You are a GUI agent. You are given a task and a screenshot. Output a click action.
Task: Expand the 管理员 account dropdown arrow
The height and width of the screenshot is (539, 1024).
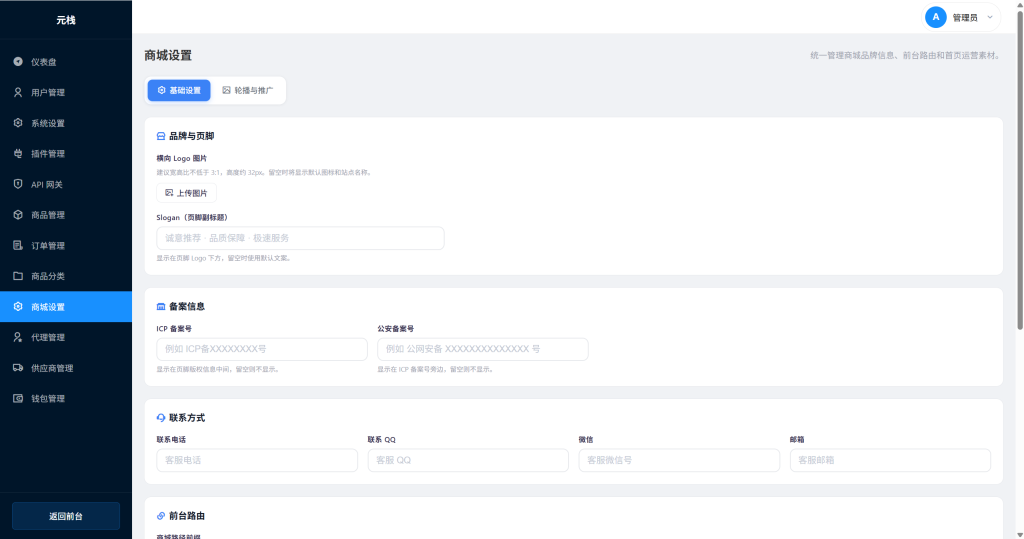[x=989, y=18]
